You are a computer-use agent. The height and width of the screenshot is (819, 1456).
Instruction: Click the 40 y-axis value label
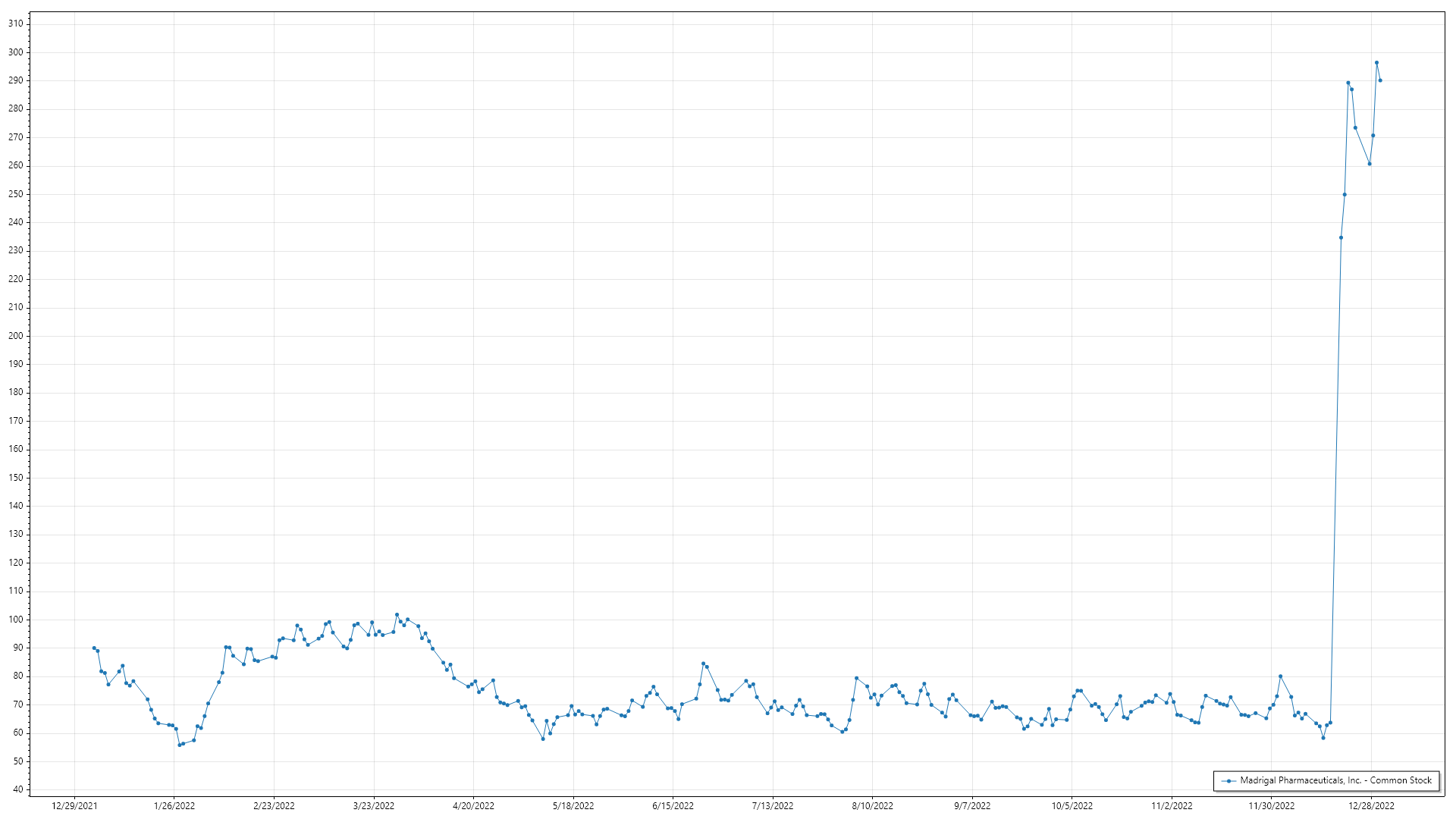point(17,789)
